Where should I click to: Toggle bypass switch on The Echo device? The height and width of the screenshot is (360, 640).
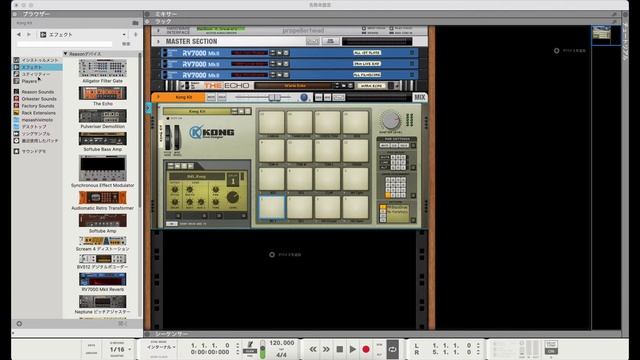pos(187,86)
